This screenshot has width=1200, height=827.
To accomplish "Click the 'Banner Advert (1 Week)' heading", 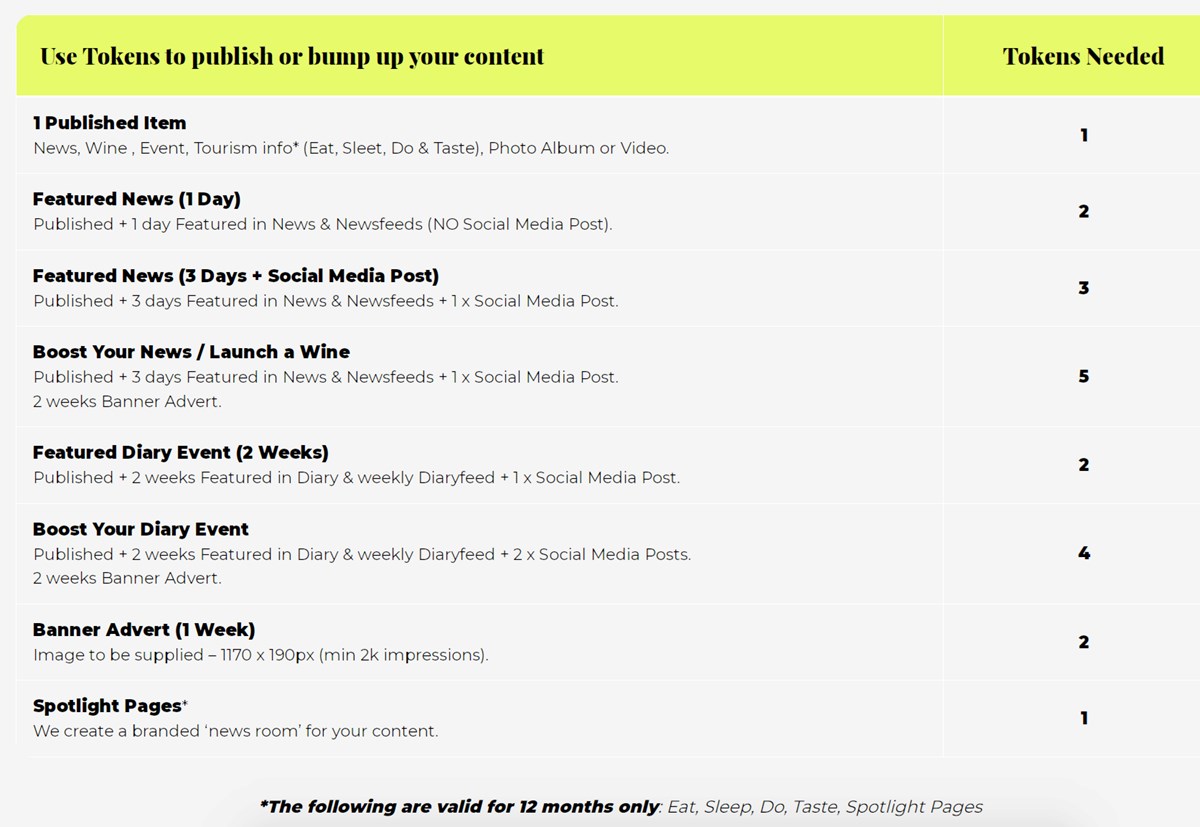I will (x=144, y=630).
